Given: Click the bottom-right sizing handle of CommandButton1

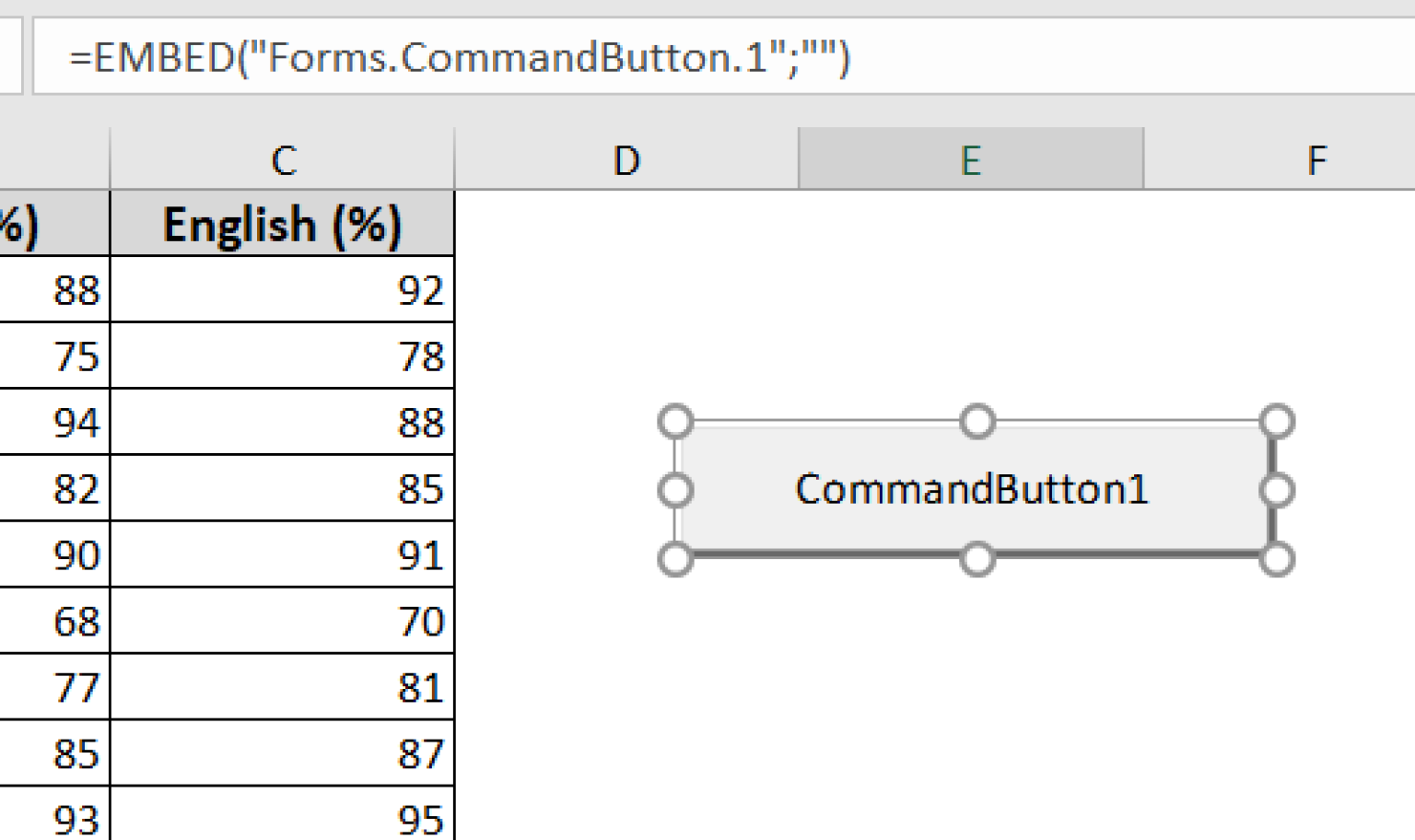Looking at the screenshot, I should (x=1276, y=557).
